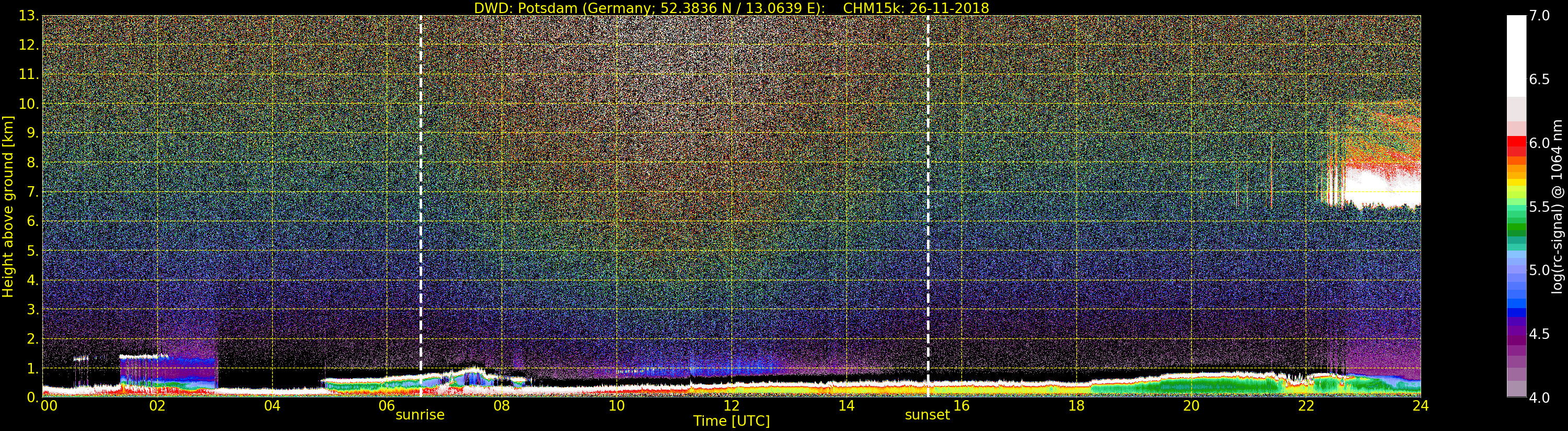Select the 'log(rc-signal) @ 1064 nm' colorbar label
This screenshot has width=1568, height=431.
pyautogui.click(x=1558, y=206)
